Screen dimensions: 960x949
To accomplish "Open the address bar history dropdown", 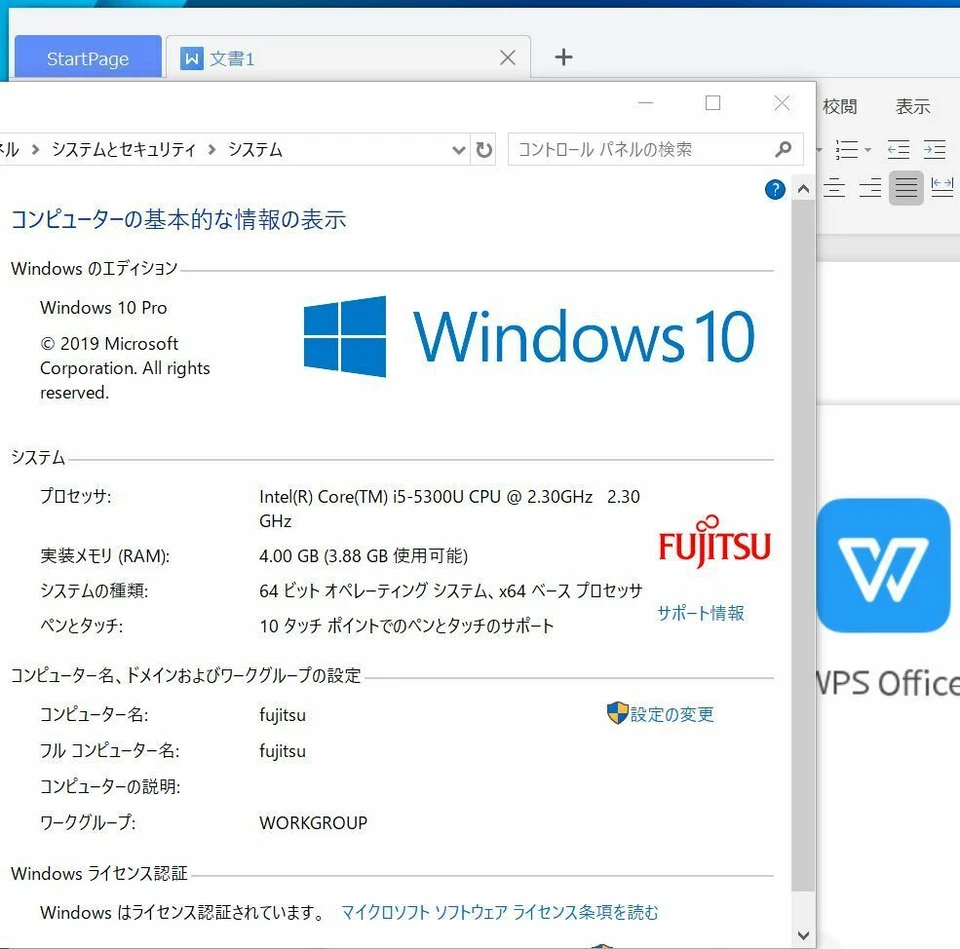I will 458,149.
